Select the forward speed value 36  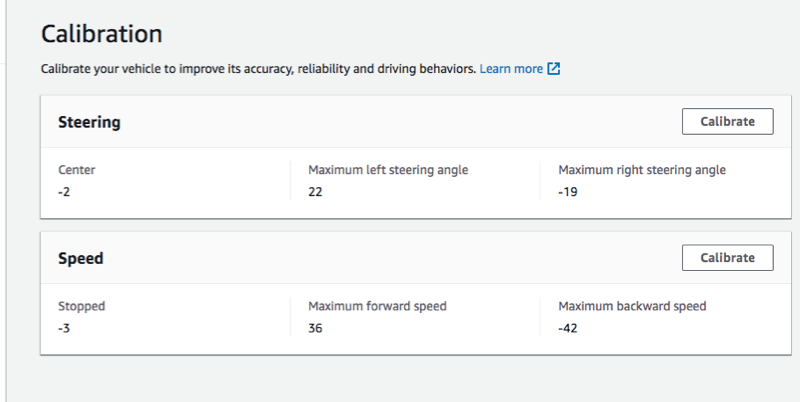[x=316, y=327]
